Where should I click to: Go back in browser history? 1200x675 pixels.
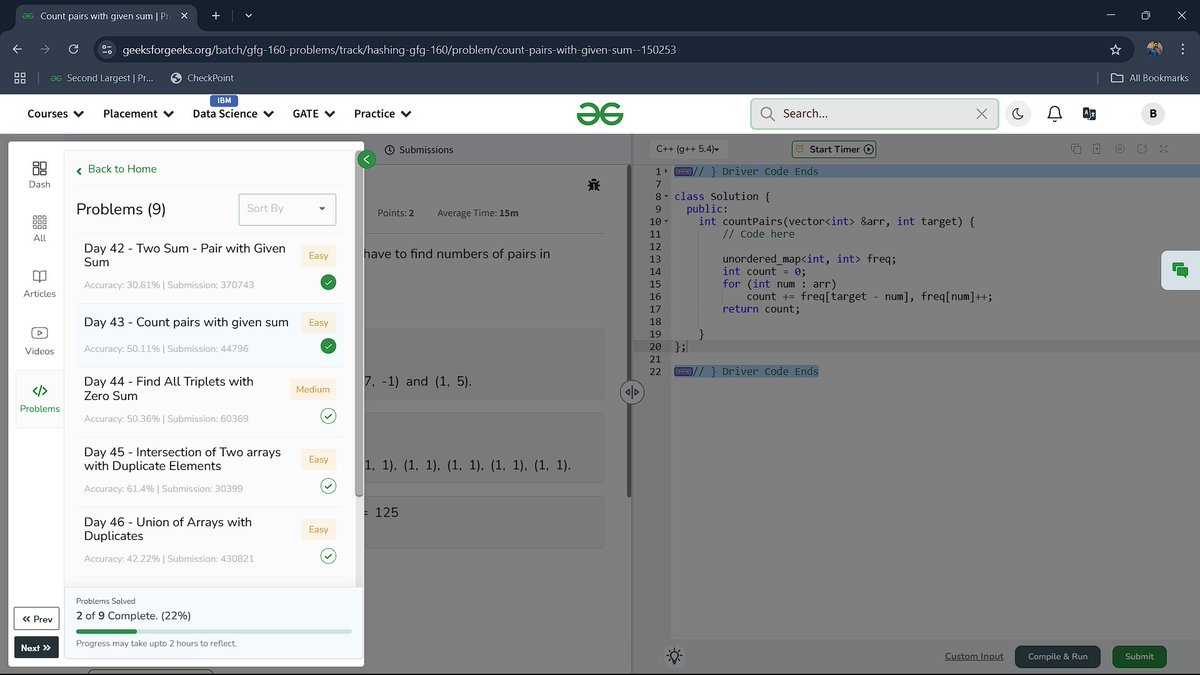point(17,49)
